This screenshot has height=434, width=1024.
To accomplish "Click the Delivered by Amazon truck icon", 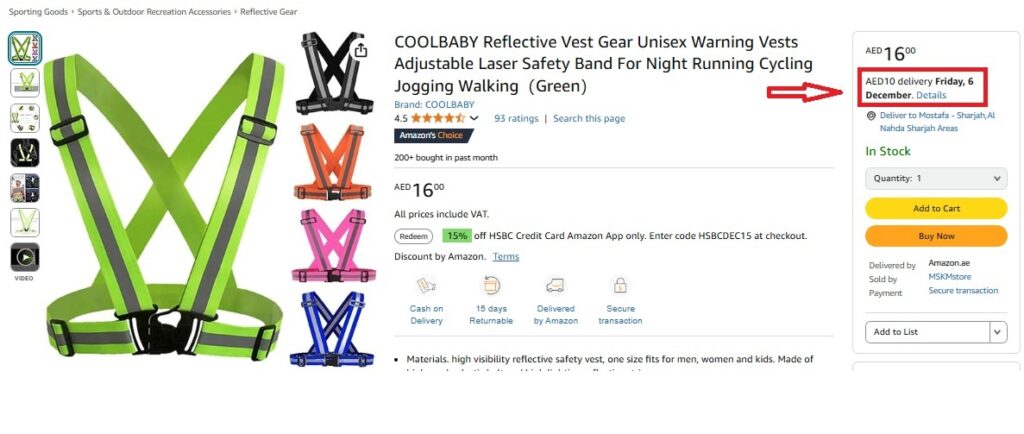I will (x=555, y=286).
